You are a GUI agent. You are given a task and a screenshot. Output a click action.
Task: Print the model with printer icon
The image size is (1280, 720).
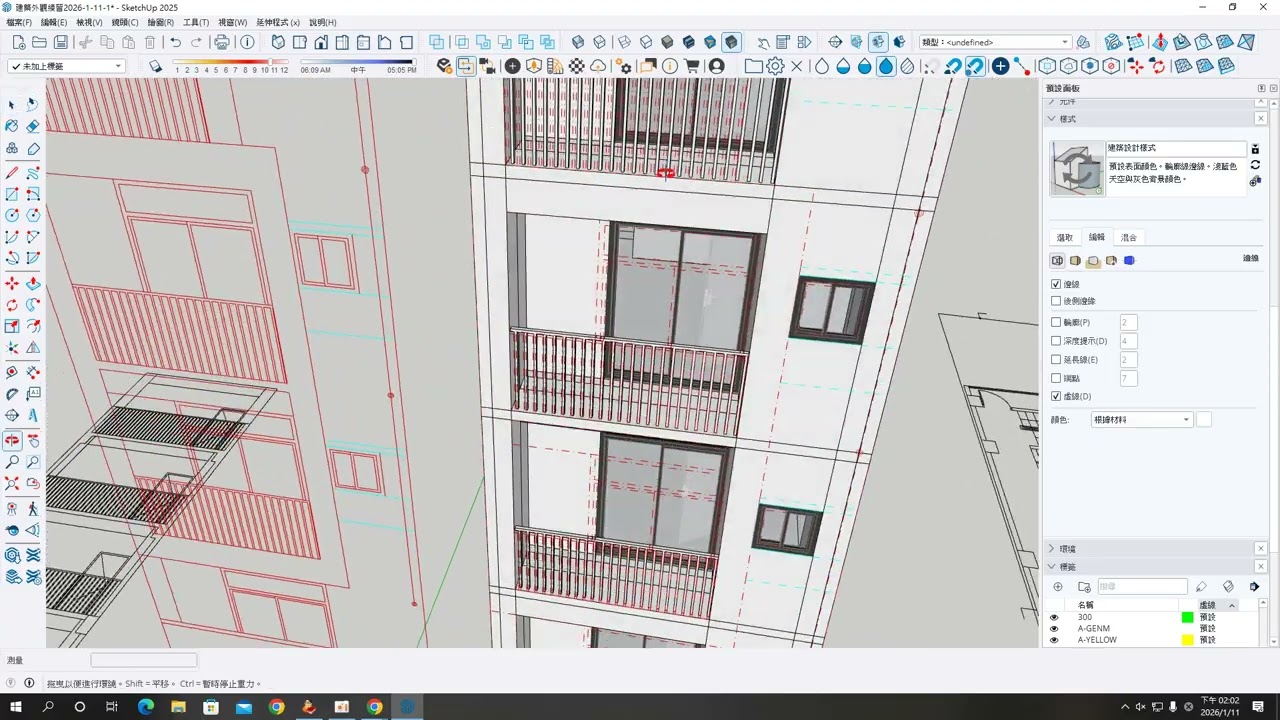pos(222,42)
